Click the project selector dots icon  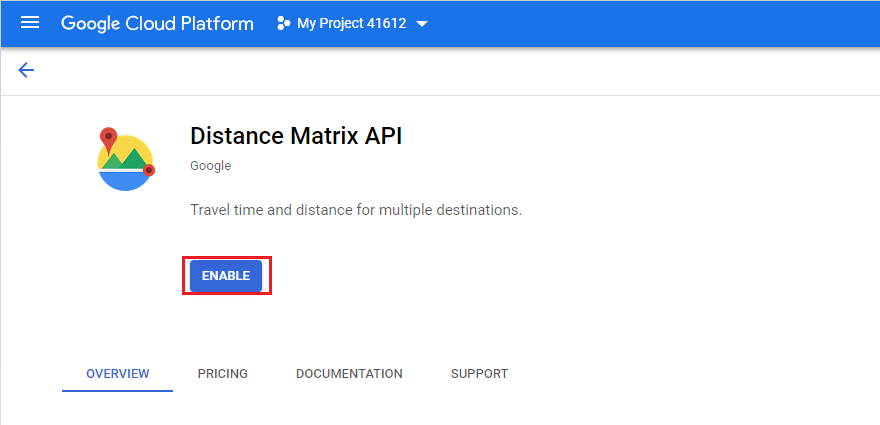[x=284, y=24]
